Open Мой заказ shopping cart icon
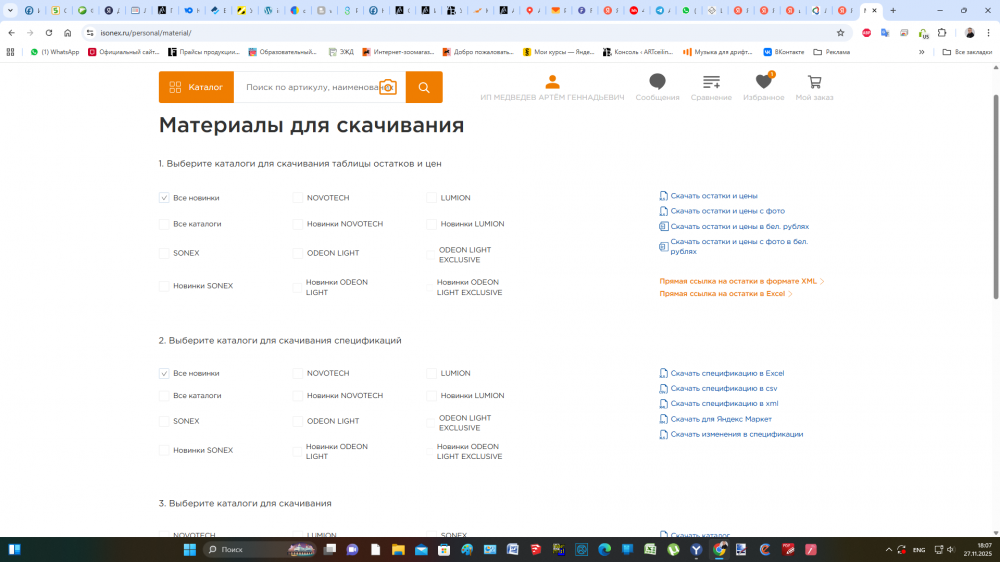Viewport: 1000px width, 562px height. pyautogui.click(x=814, y=82)
